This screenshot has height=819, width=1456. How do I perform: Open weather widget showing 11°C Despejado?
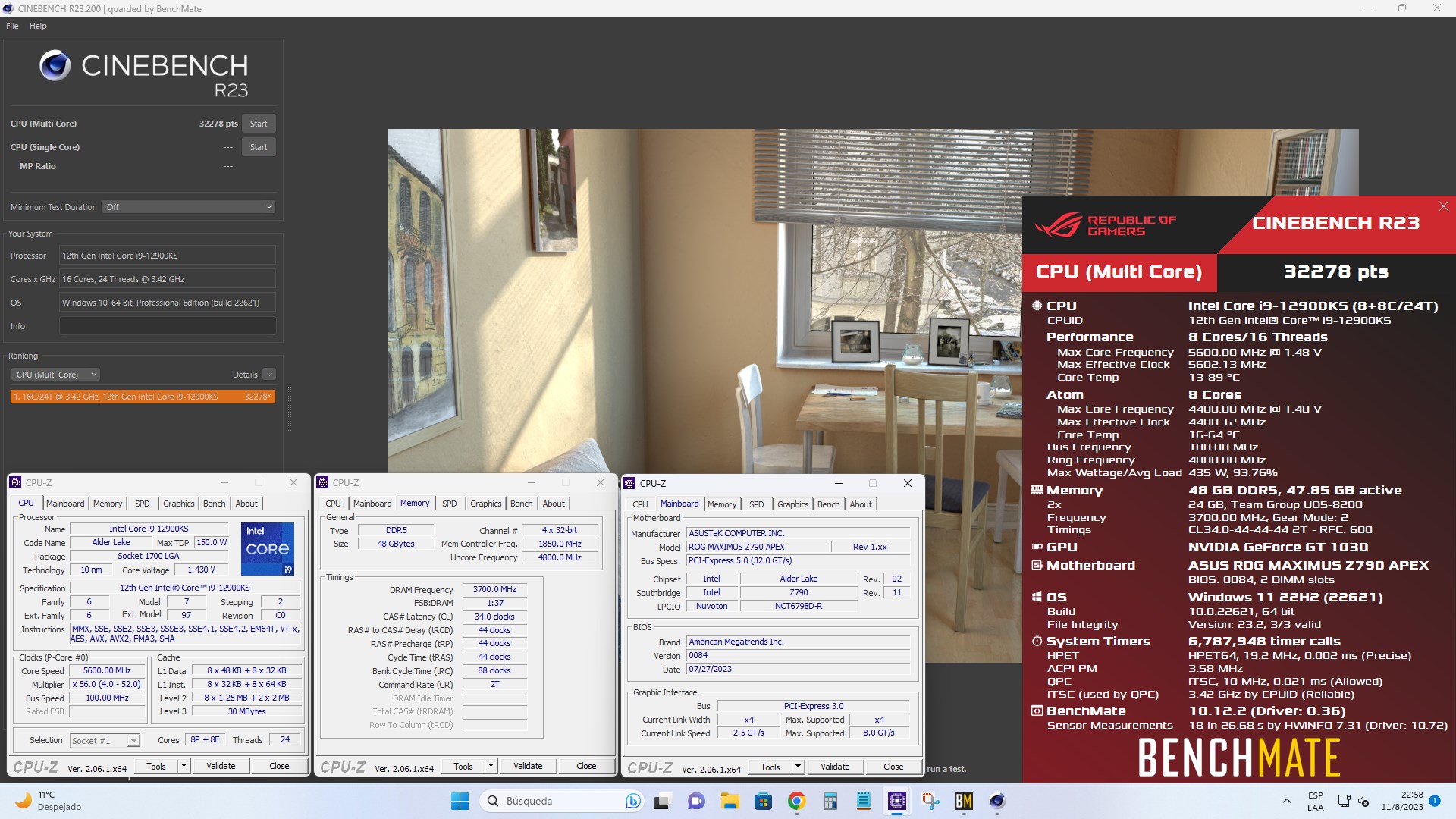coord(49,801)
